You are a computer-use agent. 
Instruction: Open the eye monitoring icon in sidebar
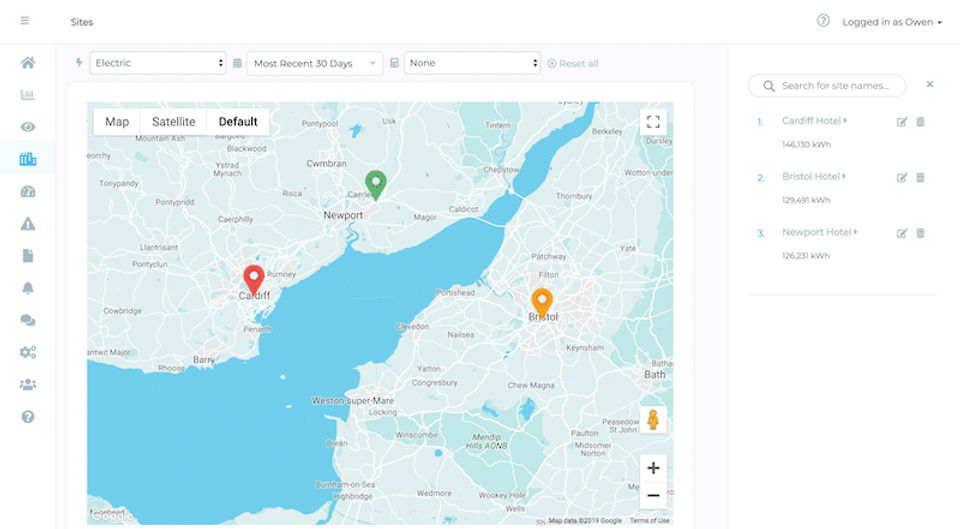[28, 127]
